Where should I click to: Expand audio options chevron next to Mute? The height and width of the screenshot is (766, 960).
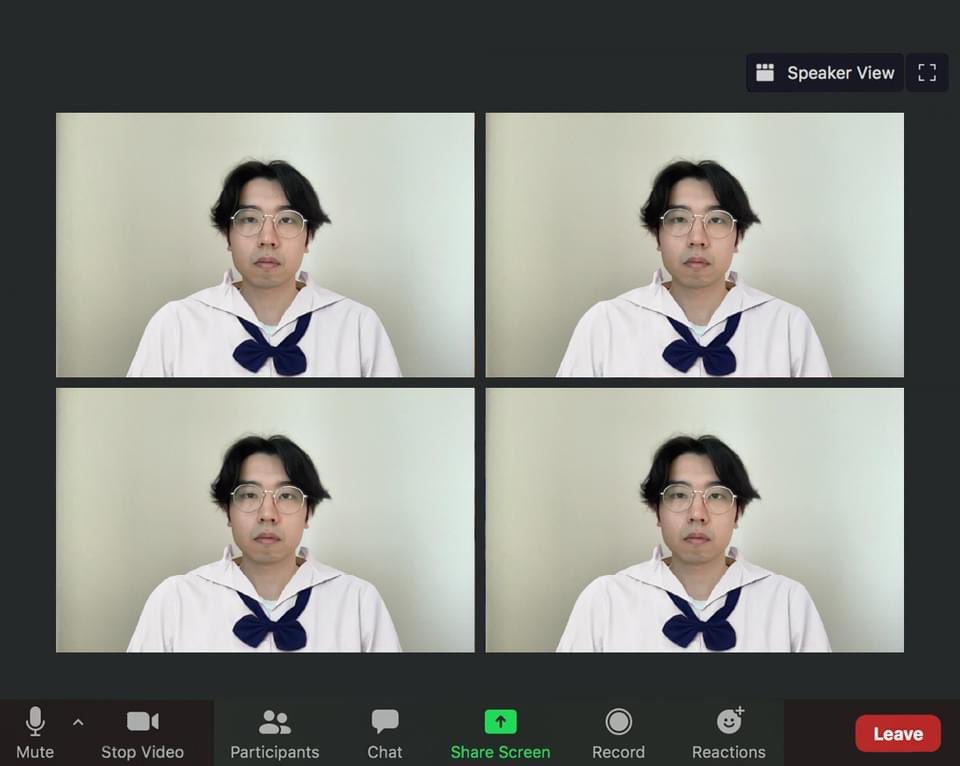78,723
